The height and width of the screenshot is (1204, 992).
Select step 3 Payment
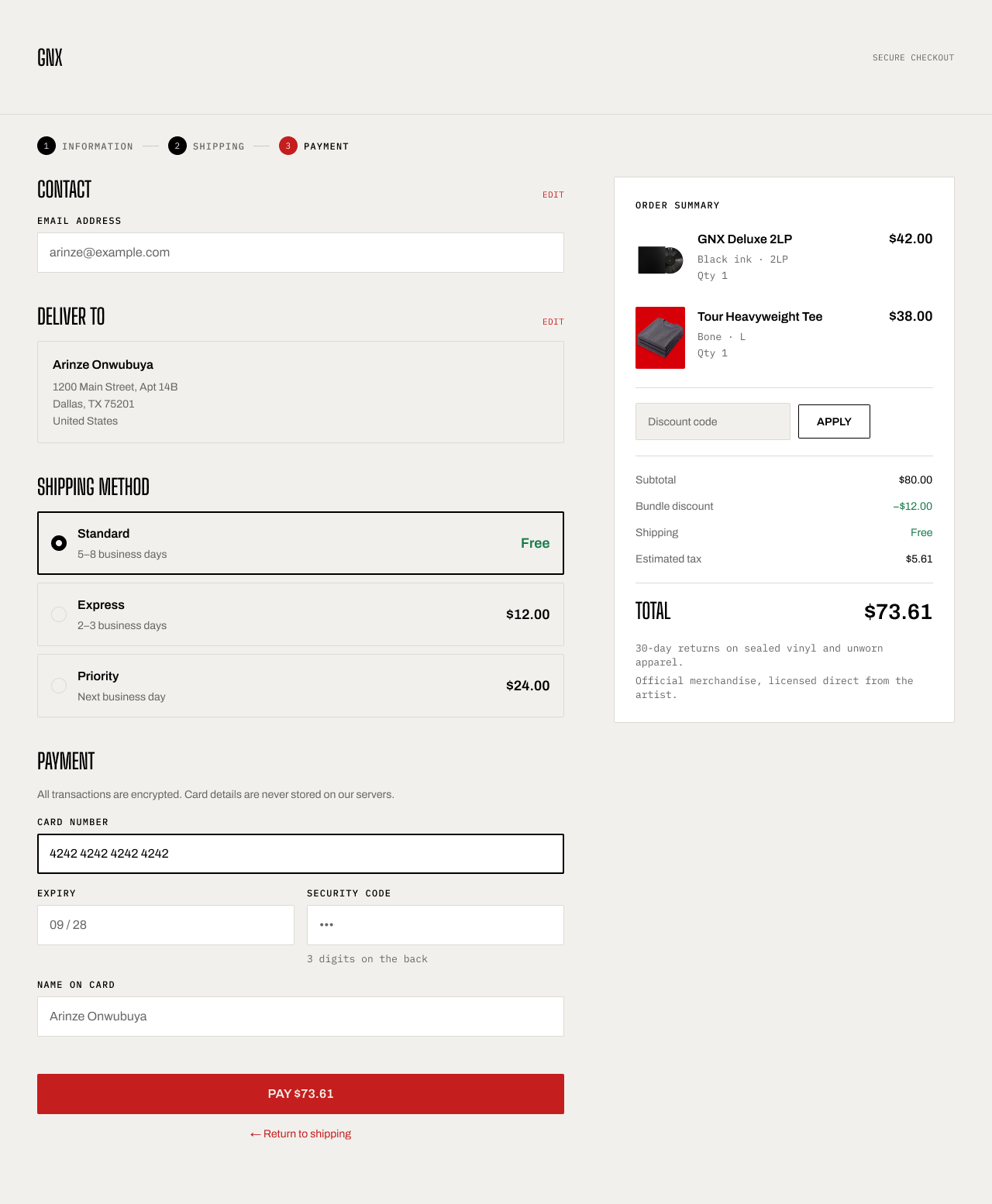click(314, 146)
